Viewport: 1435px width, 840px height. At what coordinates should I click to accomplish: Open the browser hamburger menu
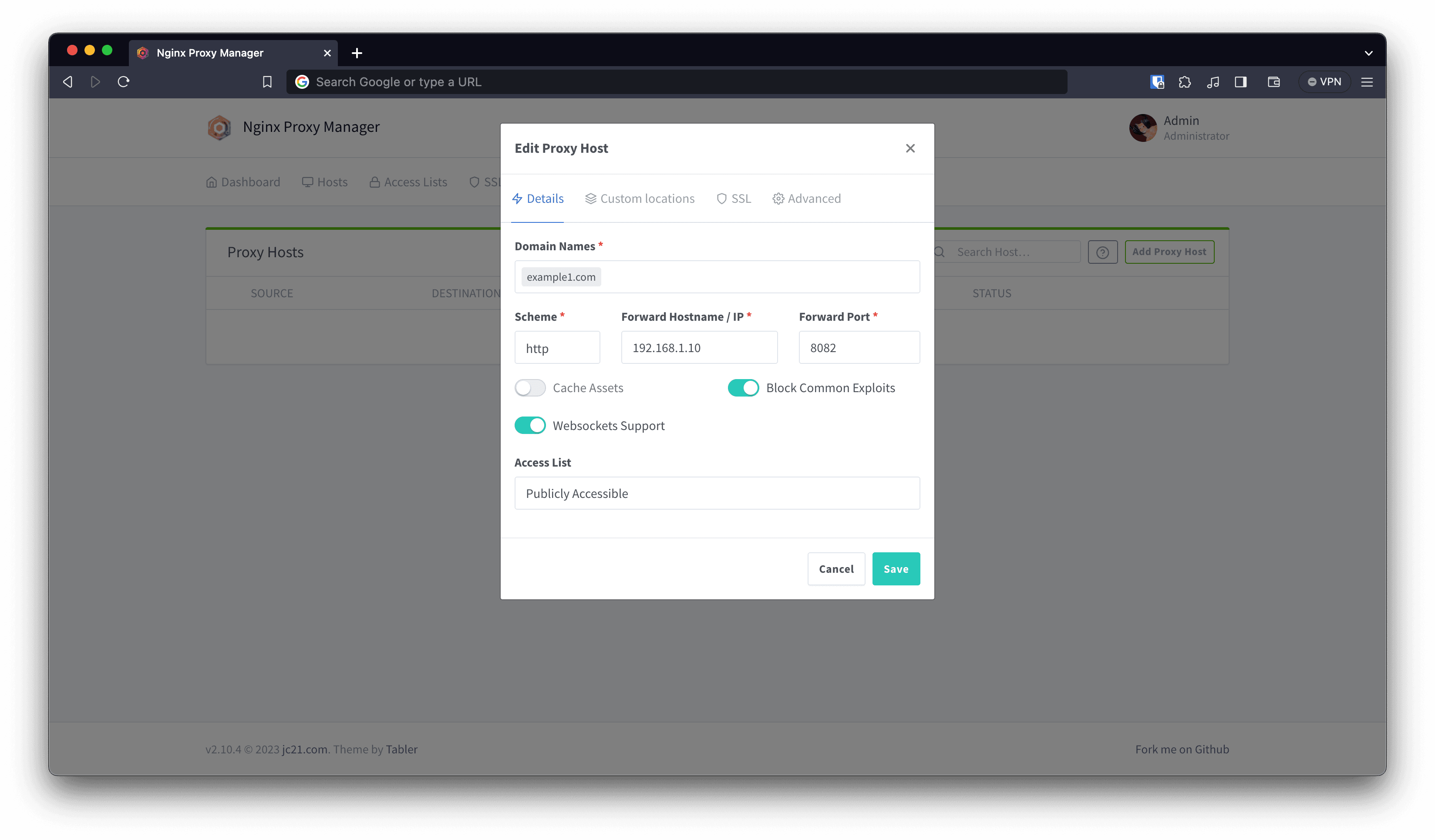coord(1367,82)
